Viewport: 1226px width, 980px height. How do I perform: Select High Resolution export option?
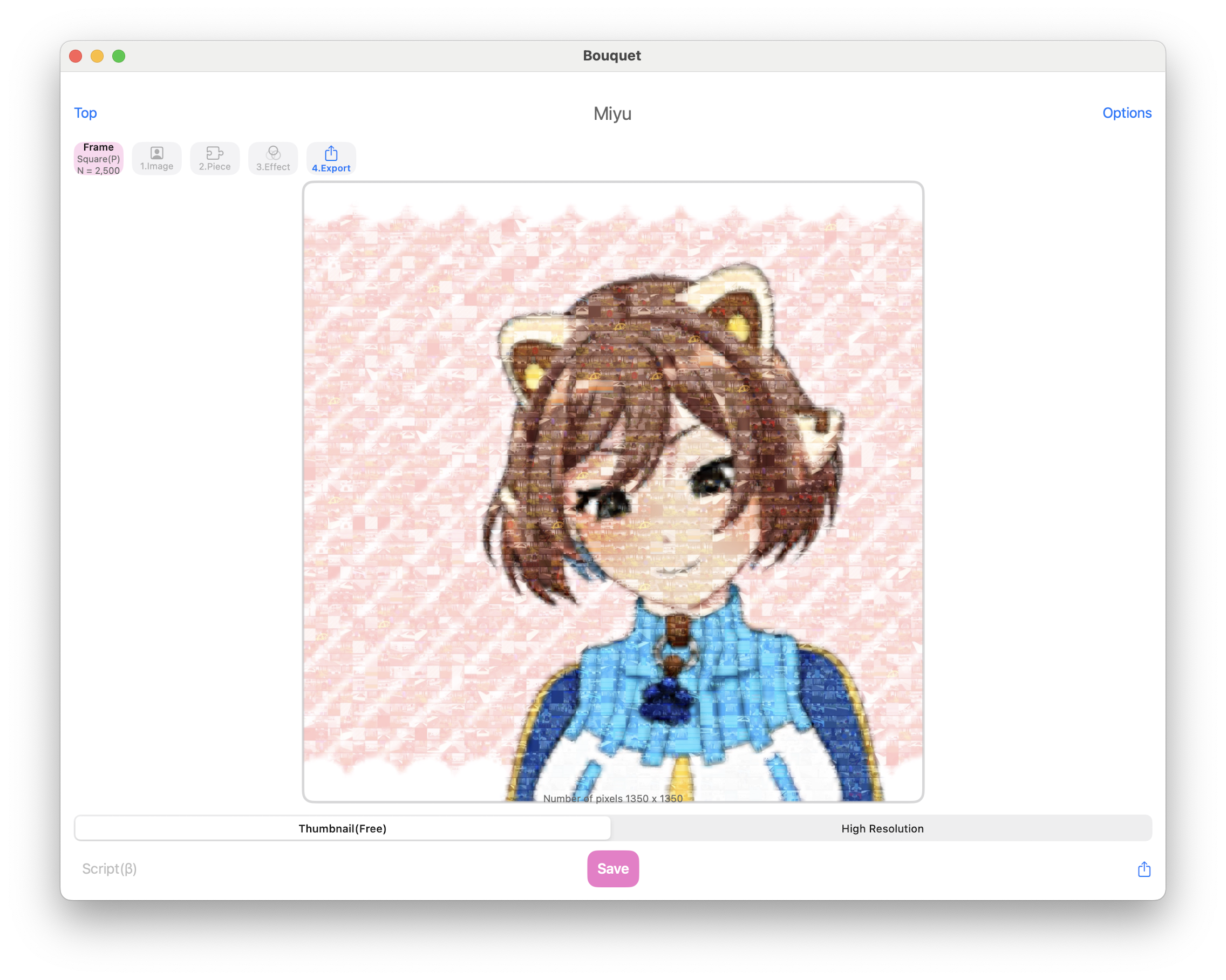[x=883, y=828]
